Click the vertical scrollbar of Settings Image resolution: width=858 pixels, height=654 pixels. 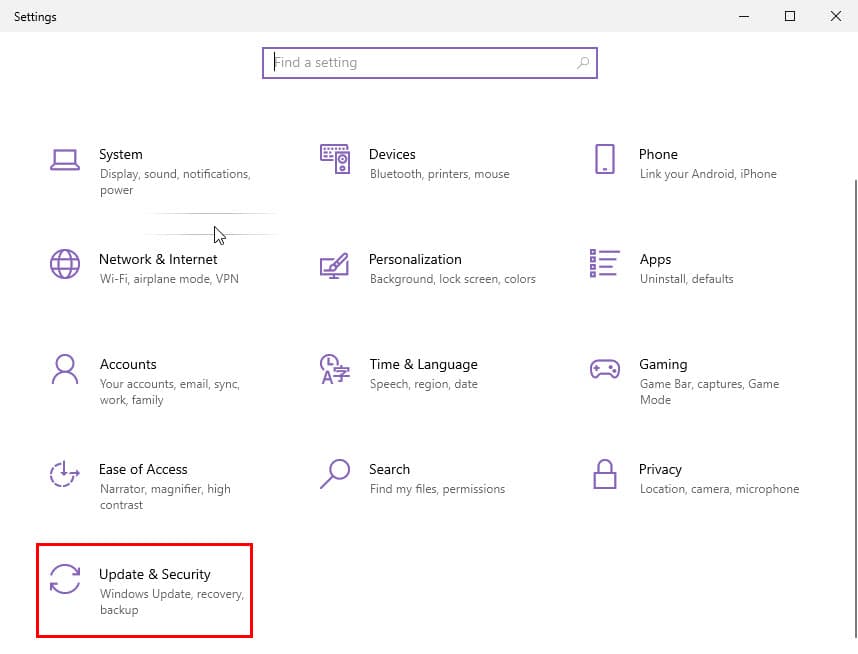click(x=855, y=408)
